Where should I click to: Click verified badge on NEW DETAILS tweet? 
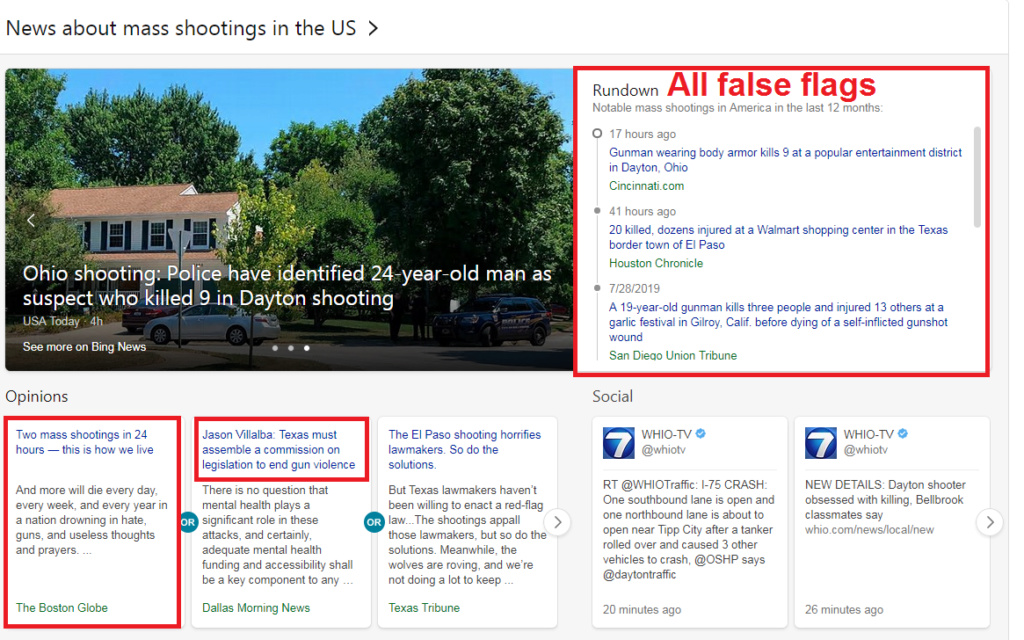pos(903,434)
